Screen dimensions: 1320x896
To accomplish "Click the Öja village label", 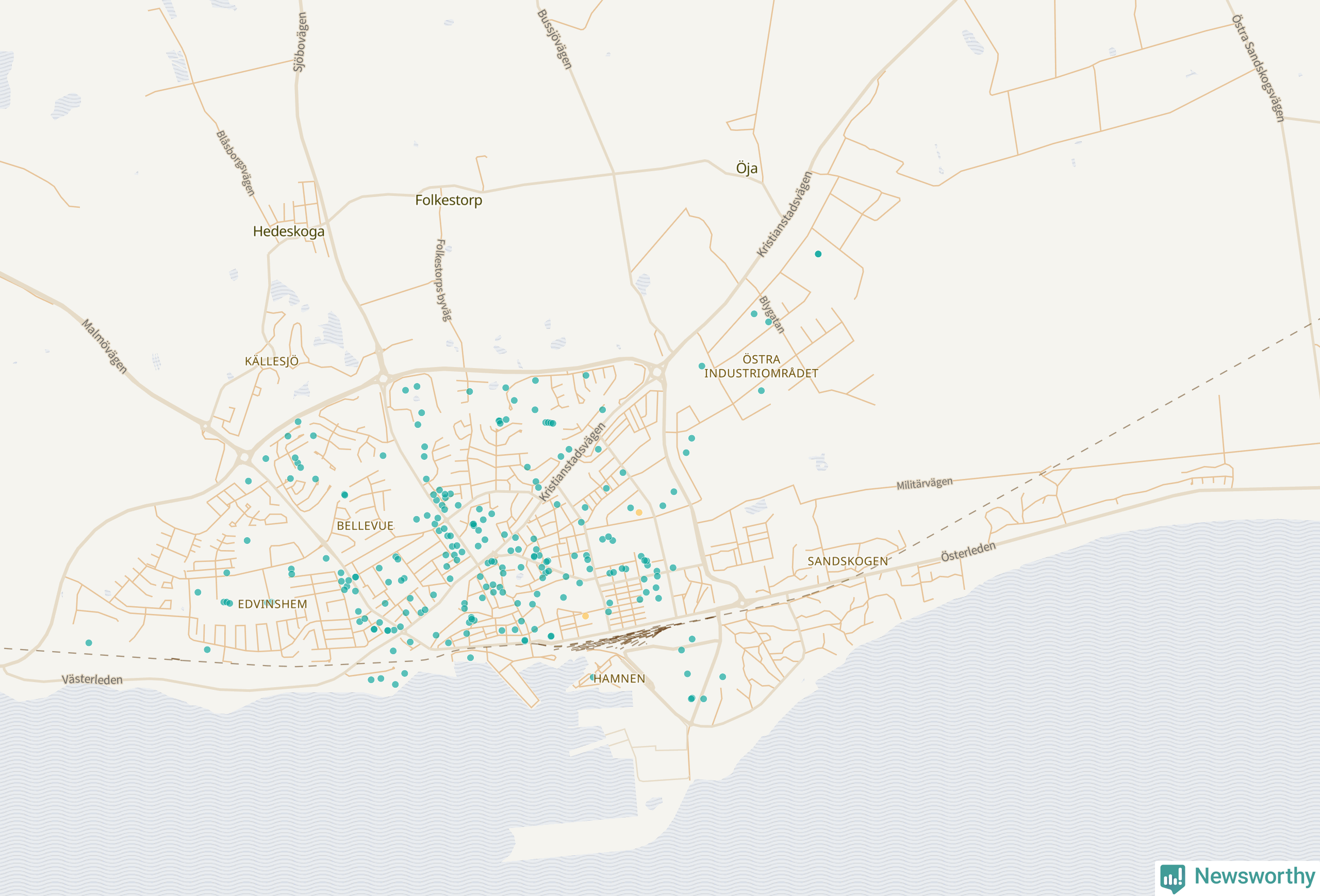I will coord(746,168).
